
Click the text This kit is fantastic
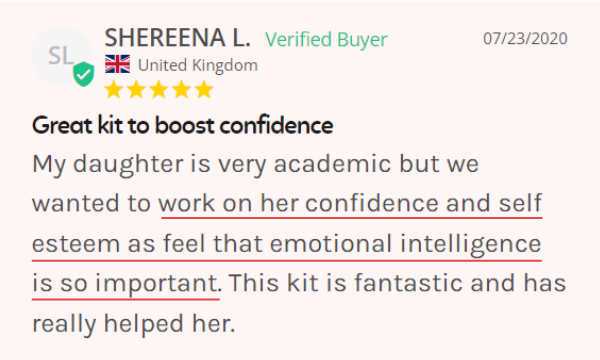tap(346, 283)
